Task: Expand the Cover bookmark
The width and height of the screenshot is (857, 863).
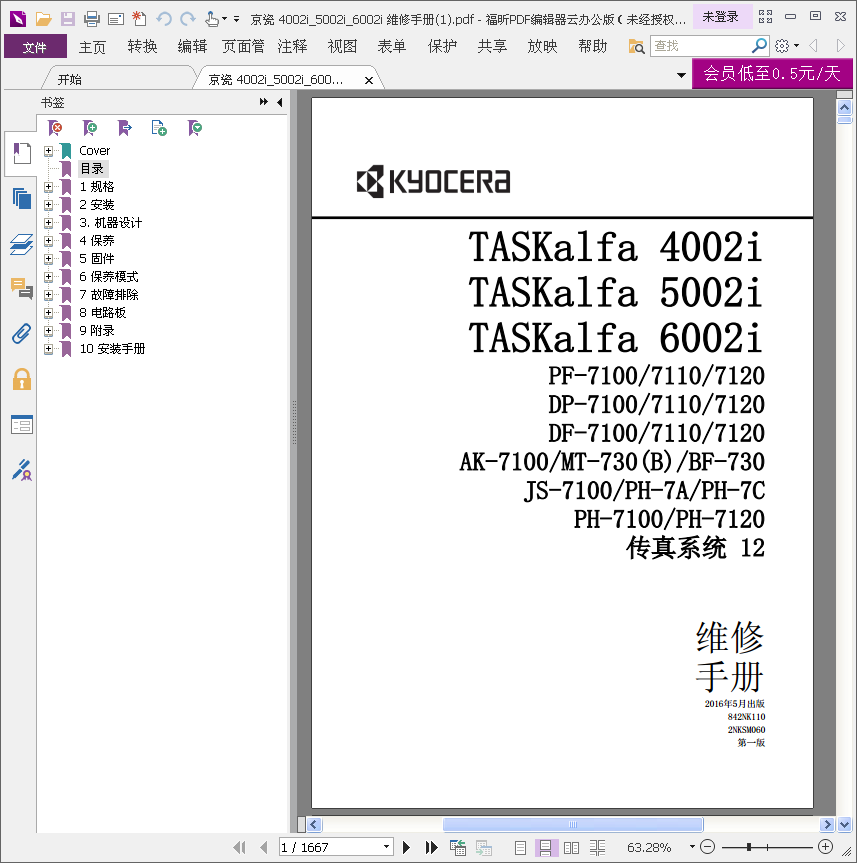Action: 48,150
